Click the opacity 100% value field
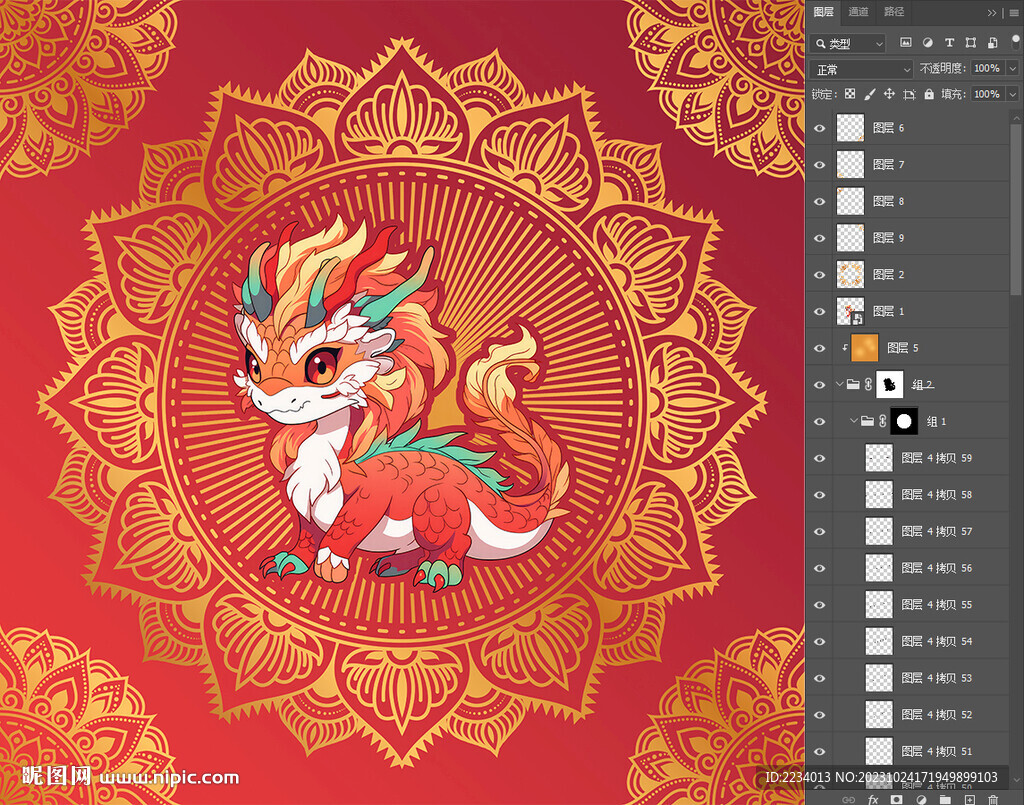1024x805 pixels. 988,68
